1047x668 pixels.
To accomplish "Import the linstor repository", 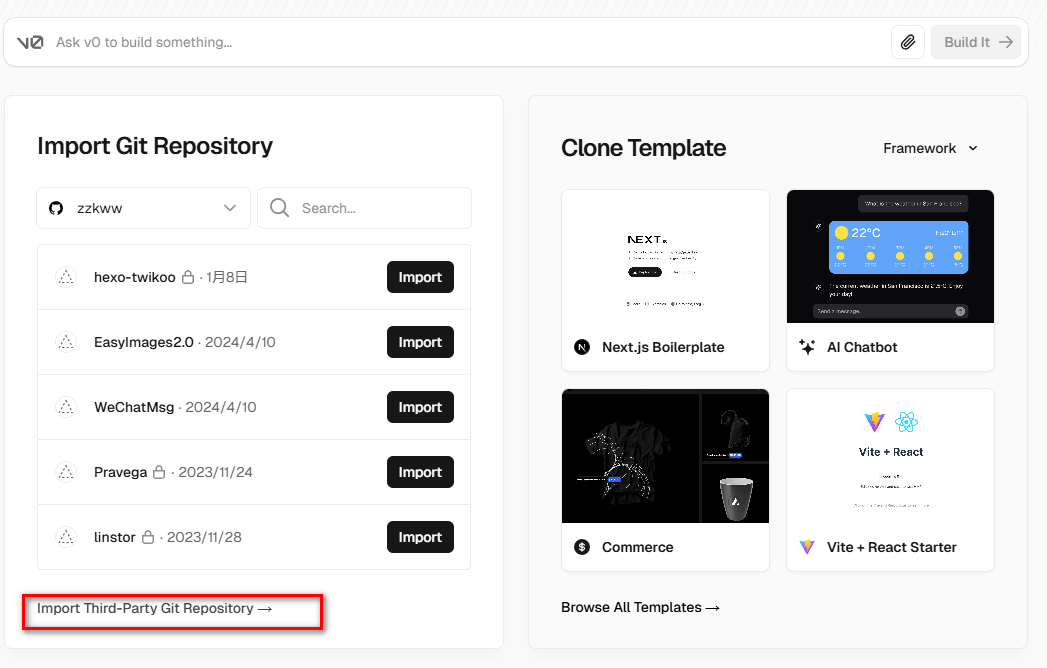I will [420, 537].
